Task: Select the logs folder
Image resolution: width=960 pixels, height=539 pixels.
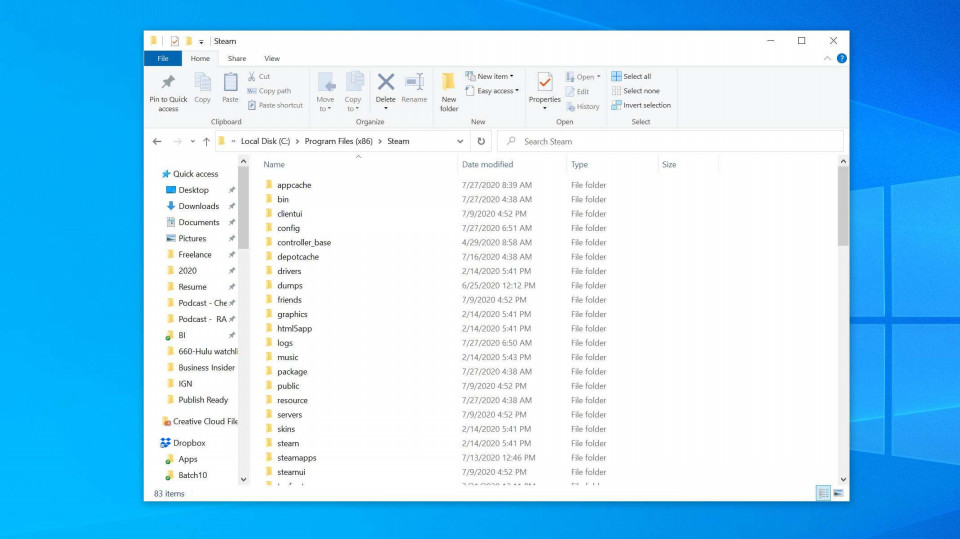Action: [x=285, y=343]
